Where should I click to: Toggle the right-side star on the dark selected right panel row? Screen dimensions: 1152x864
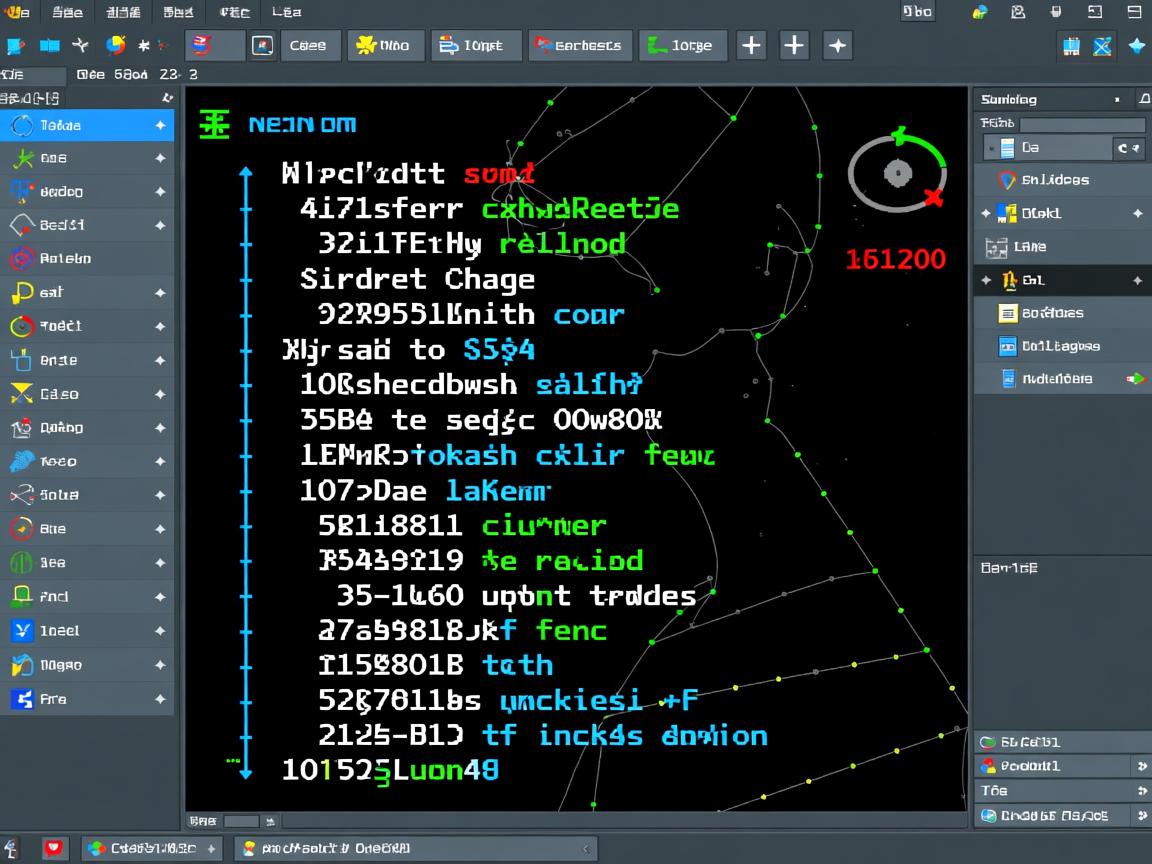pyautogui.click(x=1137, y=280)
